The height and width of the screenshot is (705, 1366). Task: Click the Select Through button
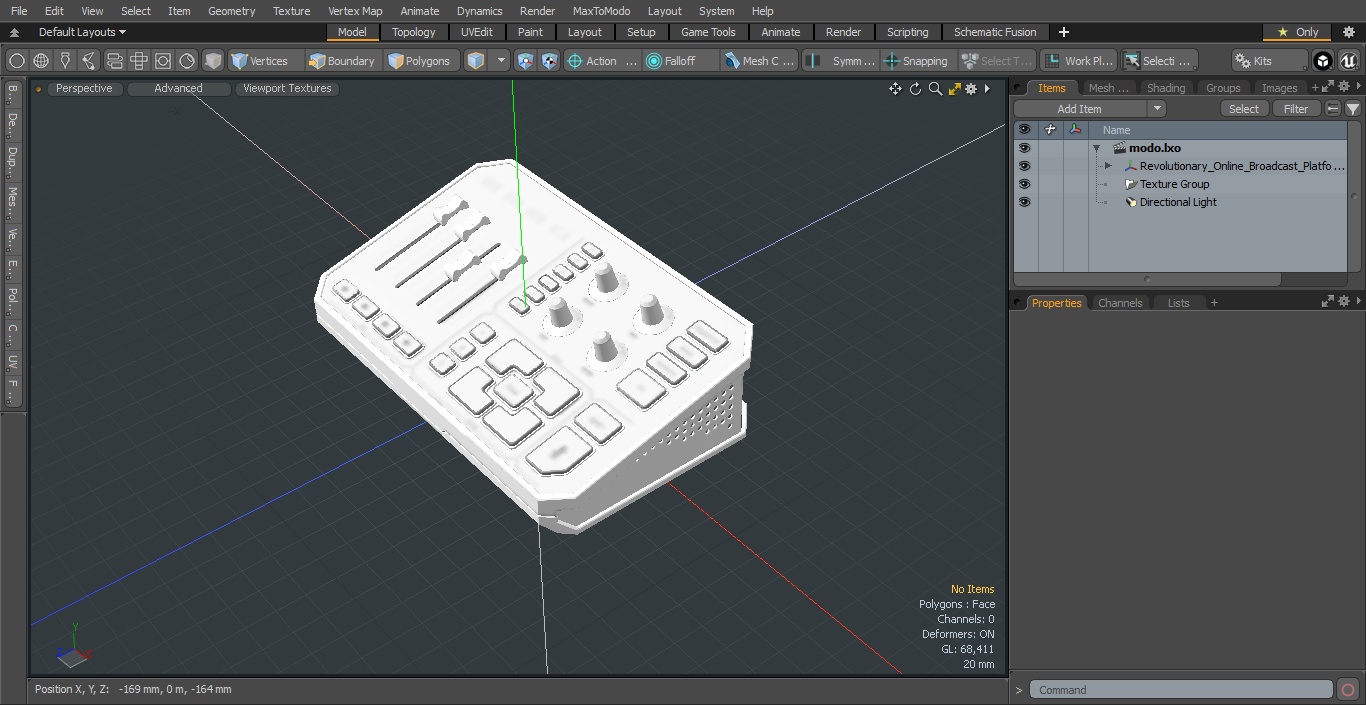point(997,61)
